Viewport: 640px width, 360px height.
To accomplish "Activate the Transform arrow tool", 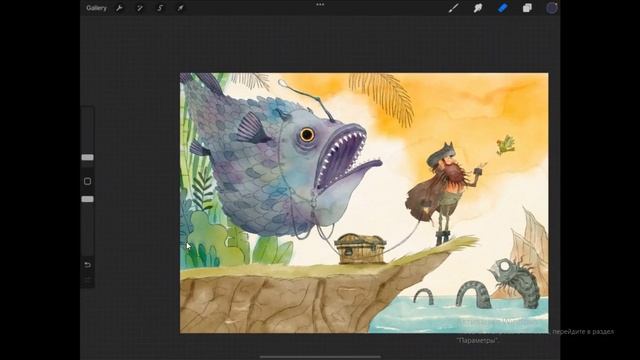I will coord(180,8).
